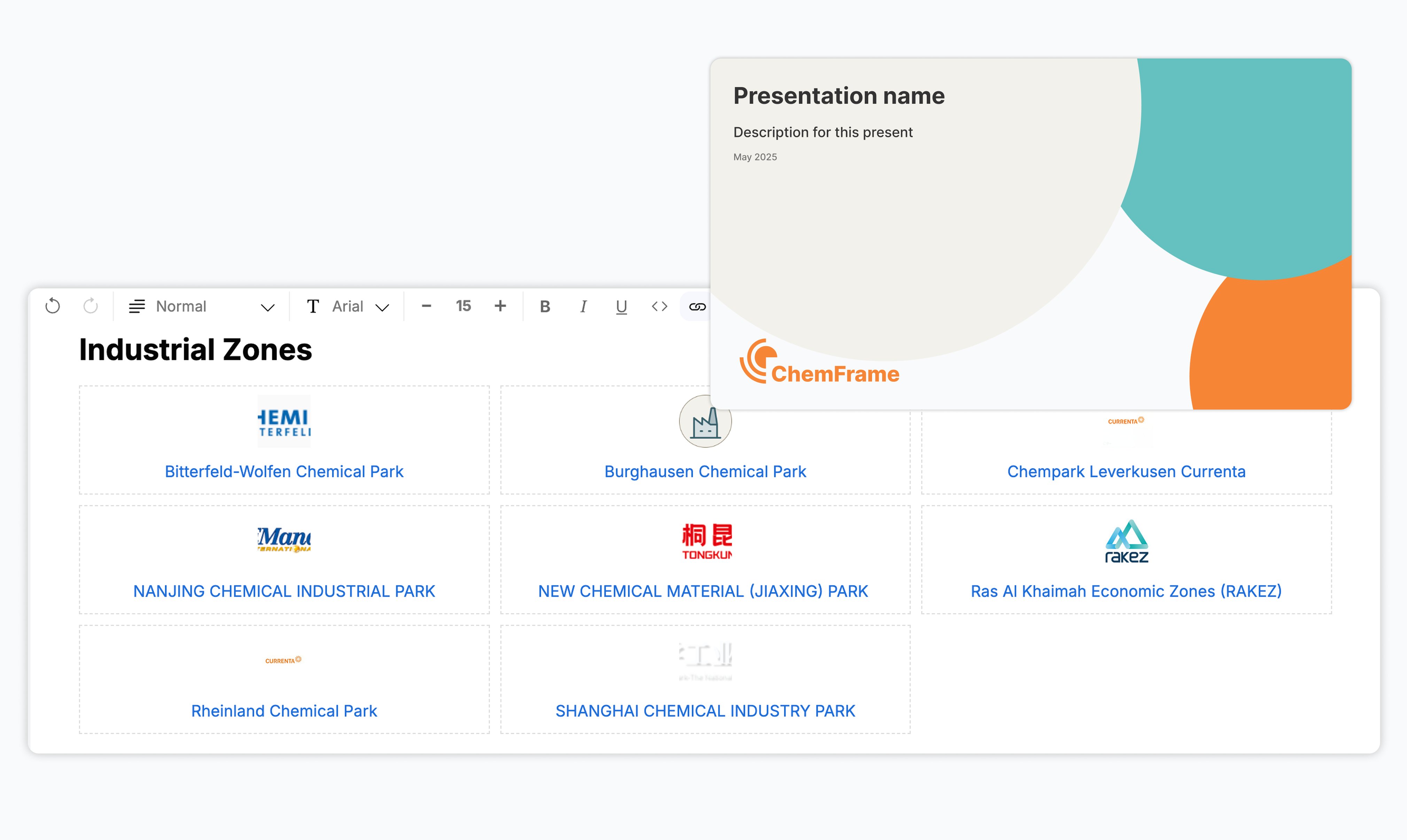The image size is (1407, 840).
Task: Open Burghausen Chemical Park link
Action: click(705, 472)
